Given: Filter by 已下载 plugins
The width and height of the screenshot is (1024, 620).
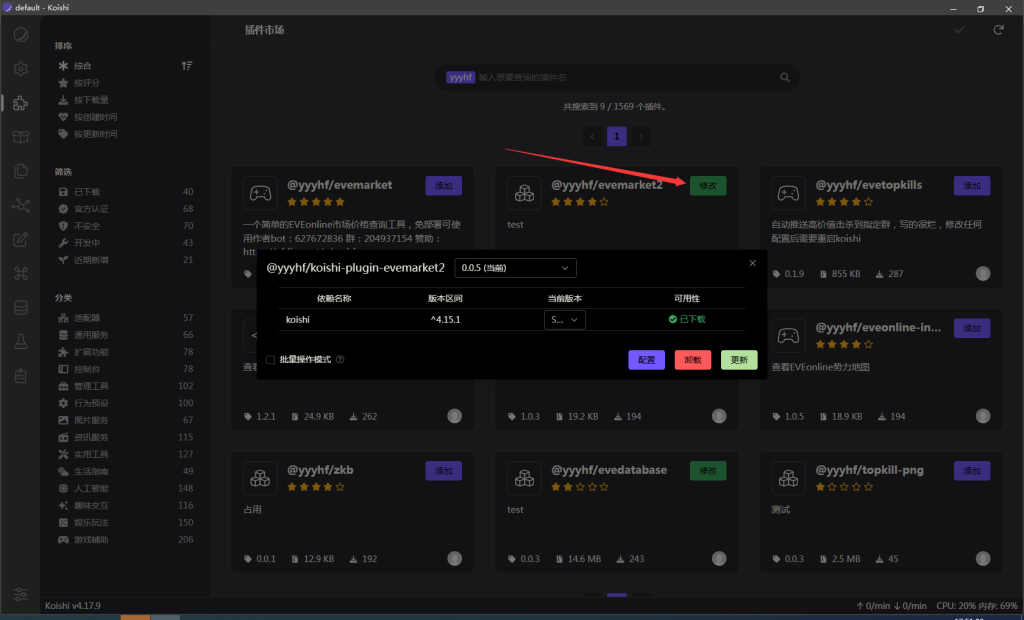Looking at the screenshot, I should point(87,192).
